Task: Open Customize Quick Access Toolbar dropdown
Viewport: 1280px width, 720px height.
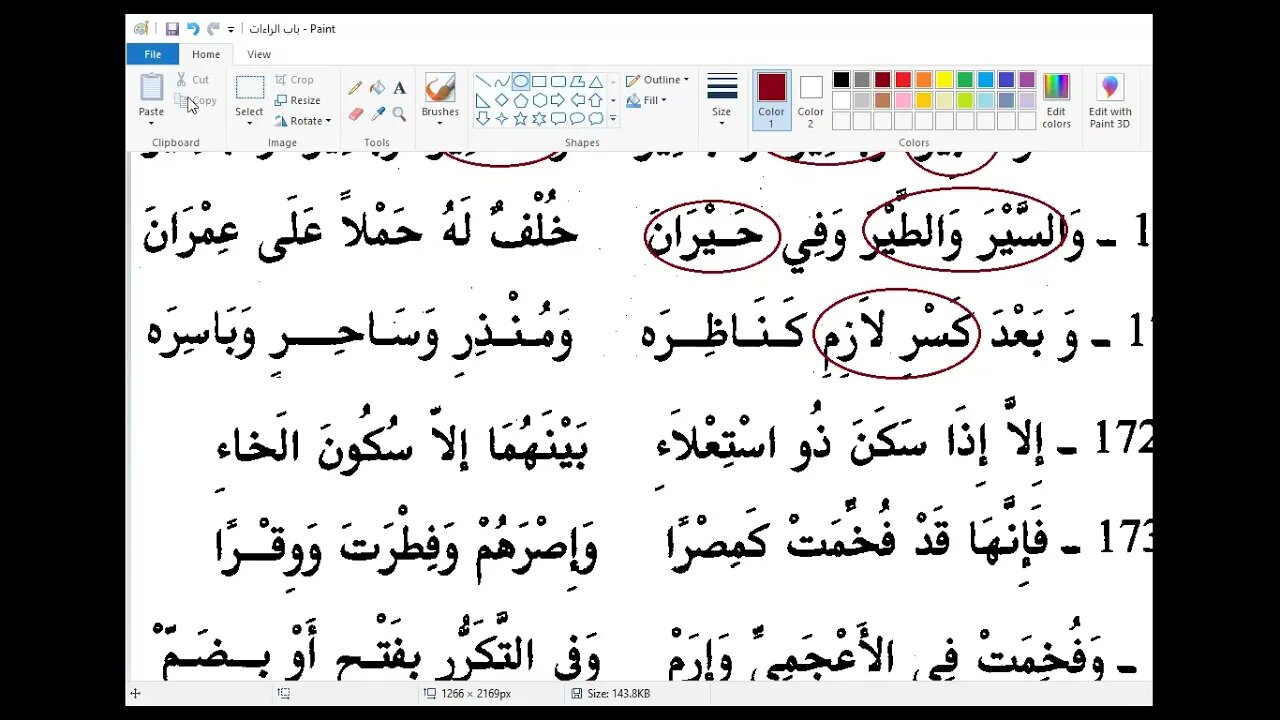Action: pyautogui.click(x=231, y=29)
